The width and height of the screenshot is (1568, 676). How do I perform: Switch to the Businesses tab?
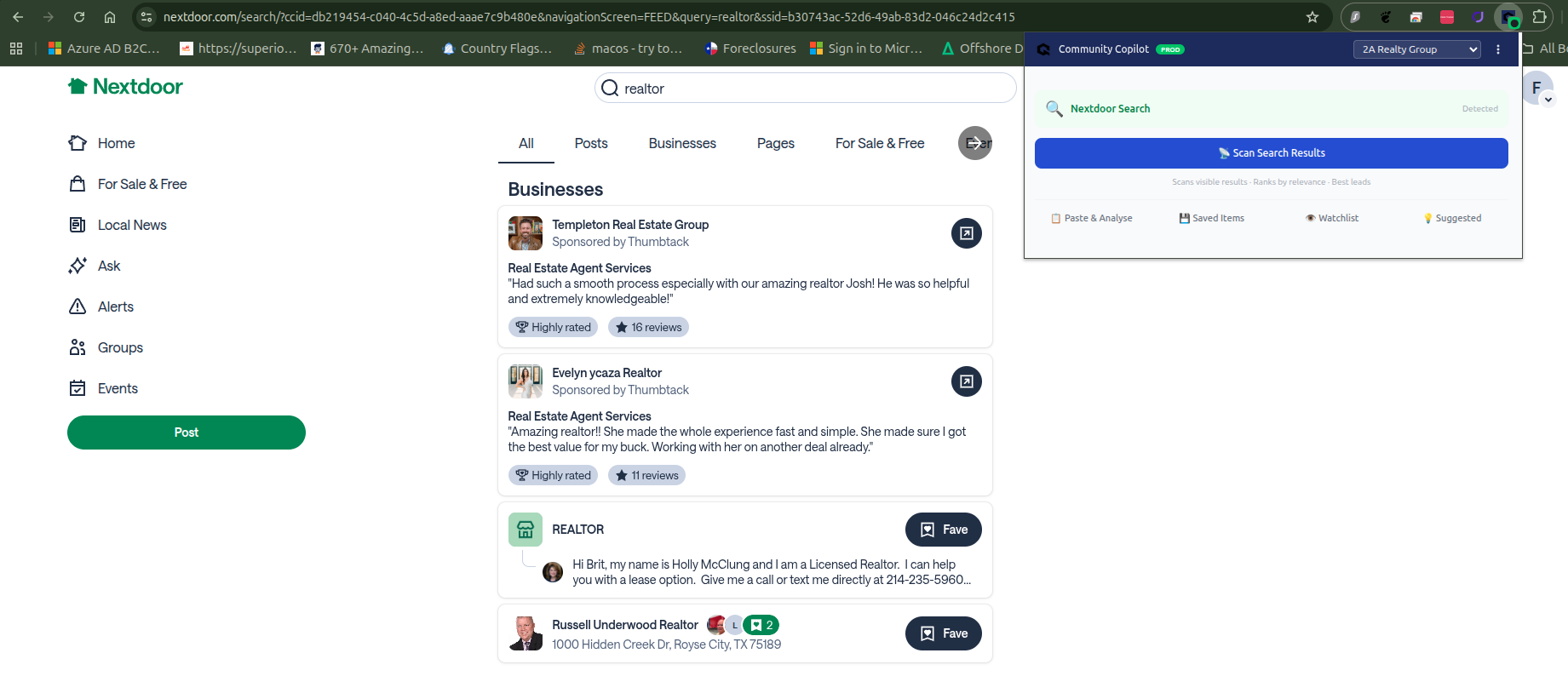(682, 143)
